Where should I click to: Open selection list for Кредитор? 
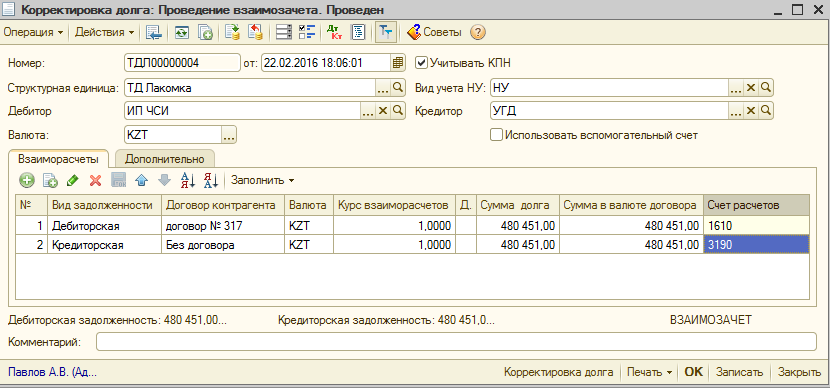click(x=736, y=111)
